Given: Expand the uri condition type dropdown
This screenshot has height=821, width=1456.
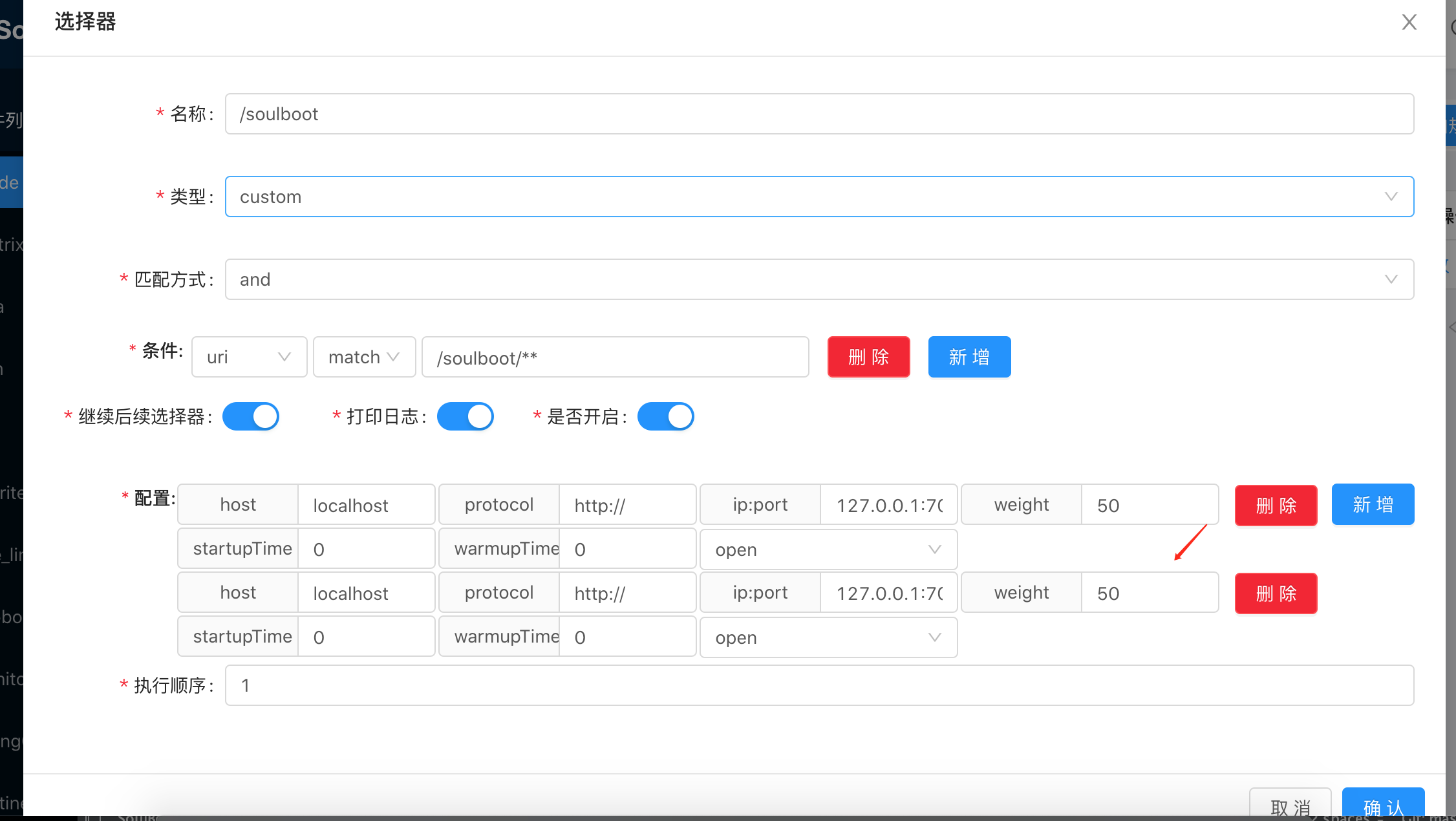Looking at the screenshot, I should [249, 357].
